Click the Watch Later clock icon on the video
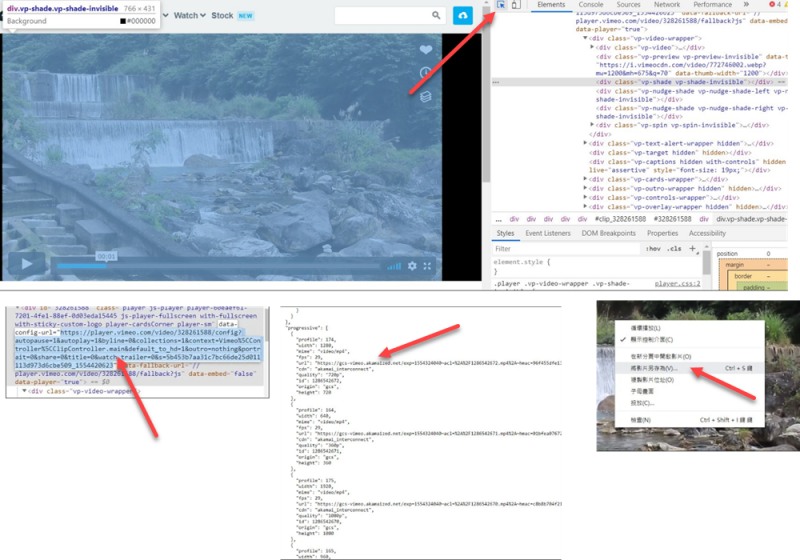The image size is (800, 560). click(426, 72)
